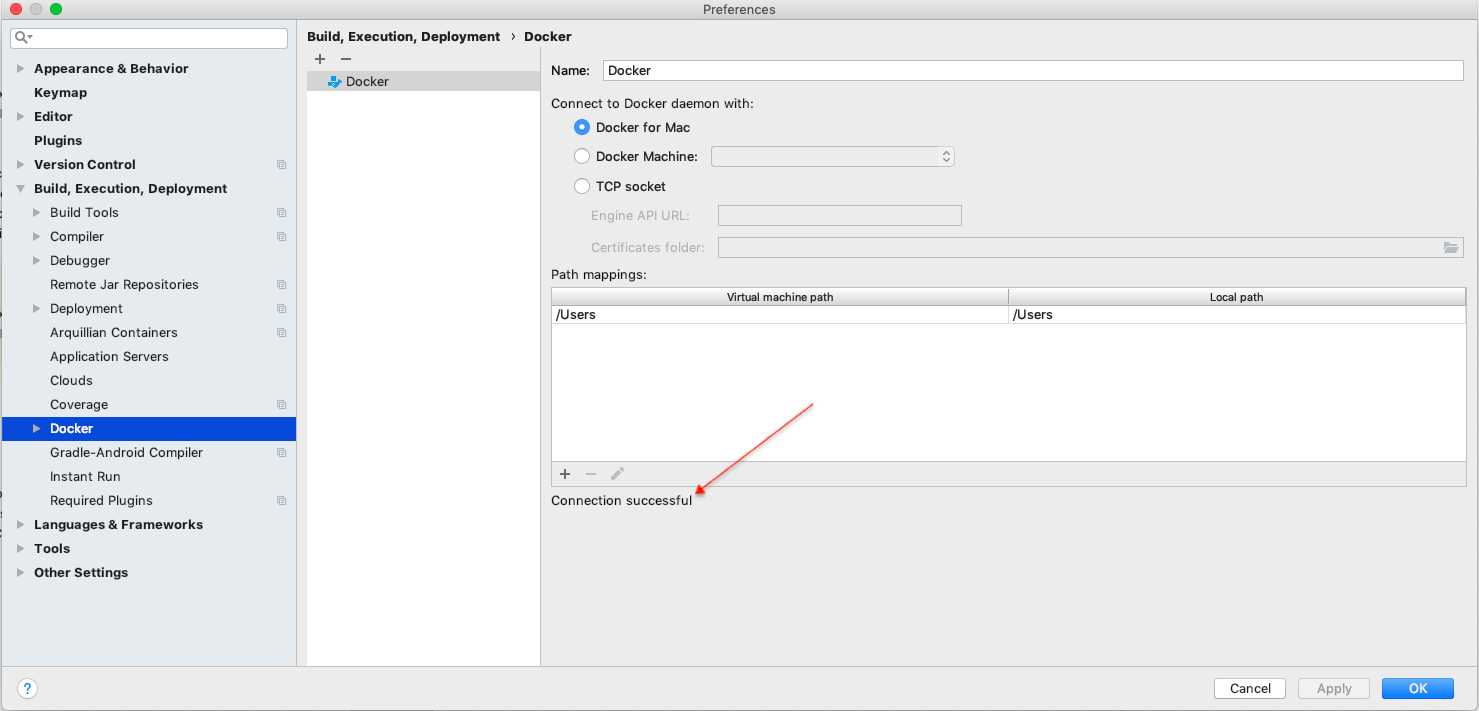Click the Local path column header
This screenshot has height=711, width=1479.
pos(1237,297)
